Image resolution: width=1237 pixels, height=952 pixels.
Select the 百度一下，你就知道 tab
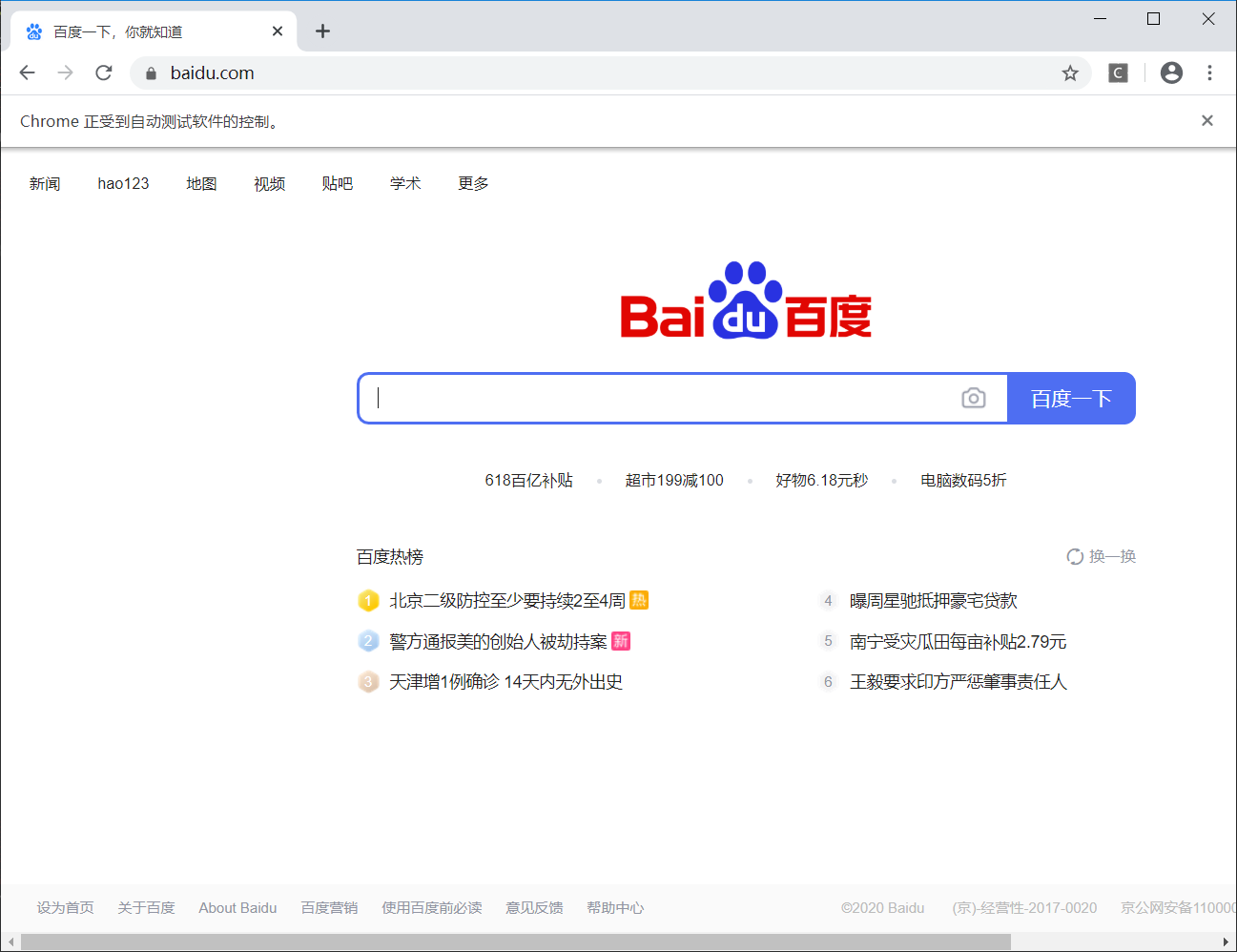pos(154,31)
